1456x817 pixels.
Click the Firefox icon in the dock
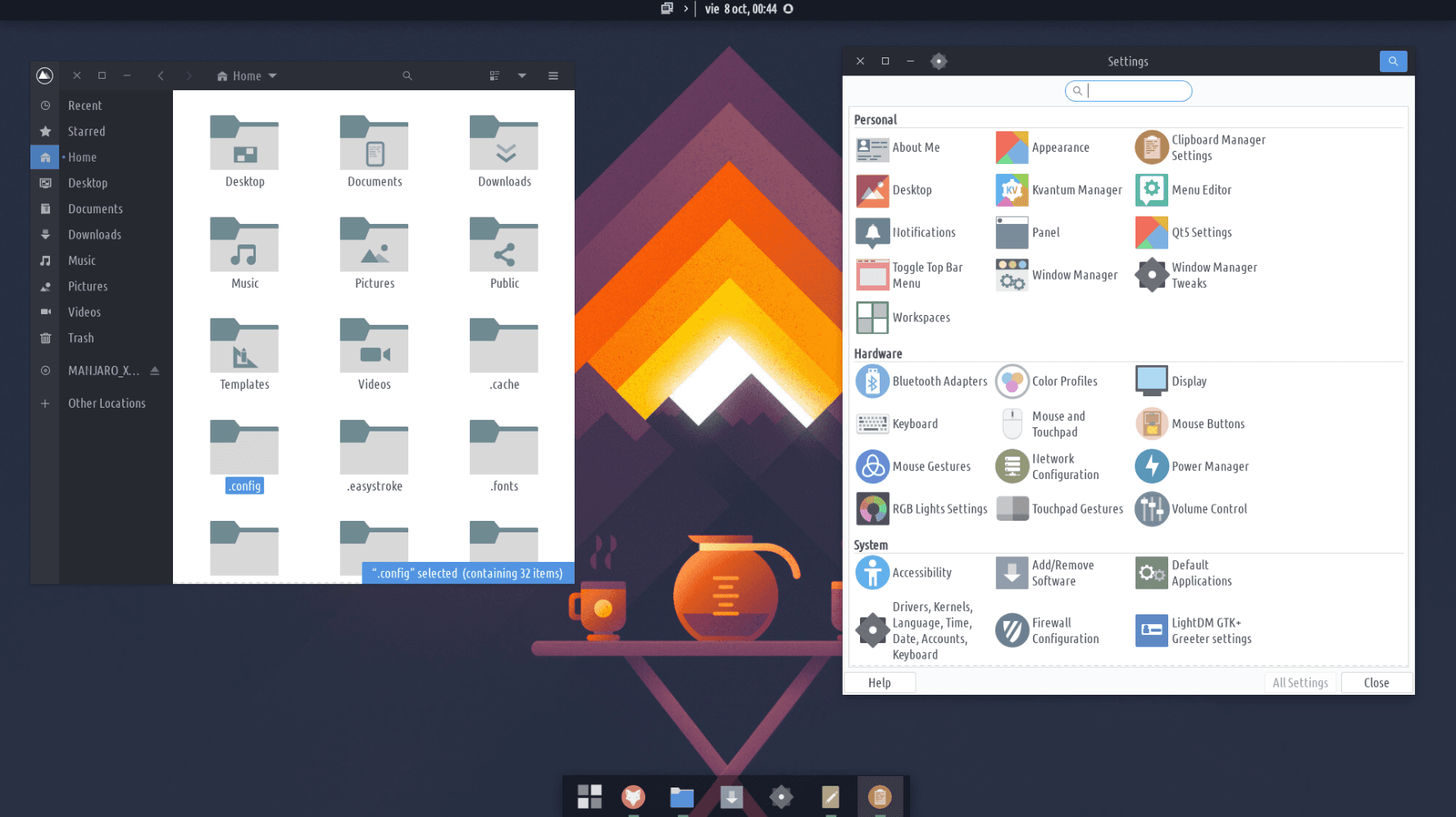pos(633,796)
